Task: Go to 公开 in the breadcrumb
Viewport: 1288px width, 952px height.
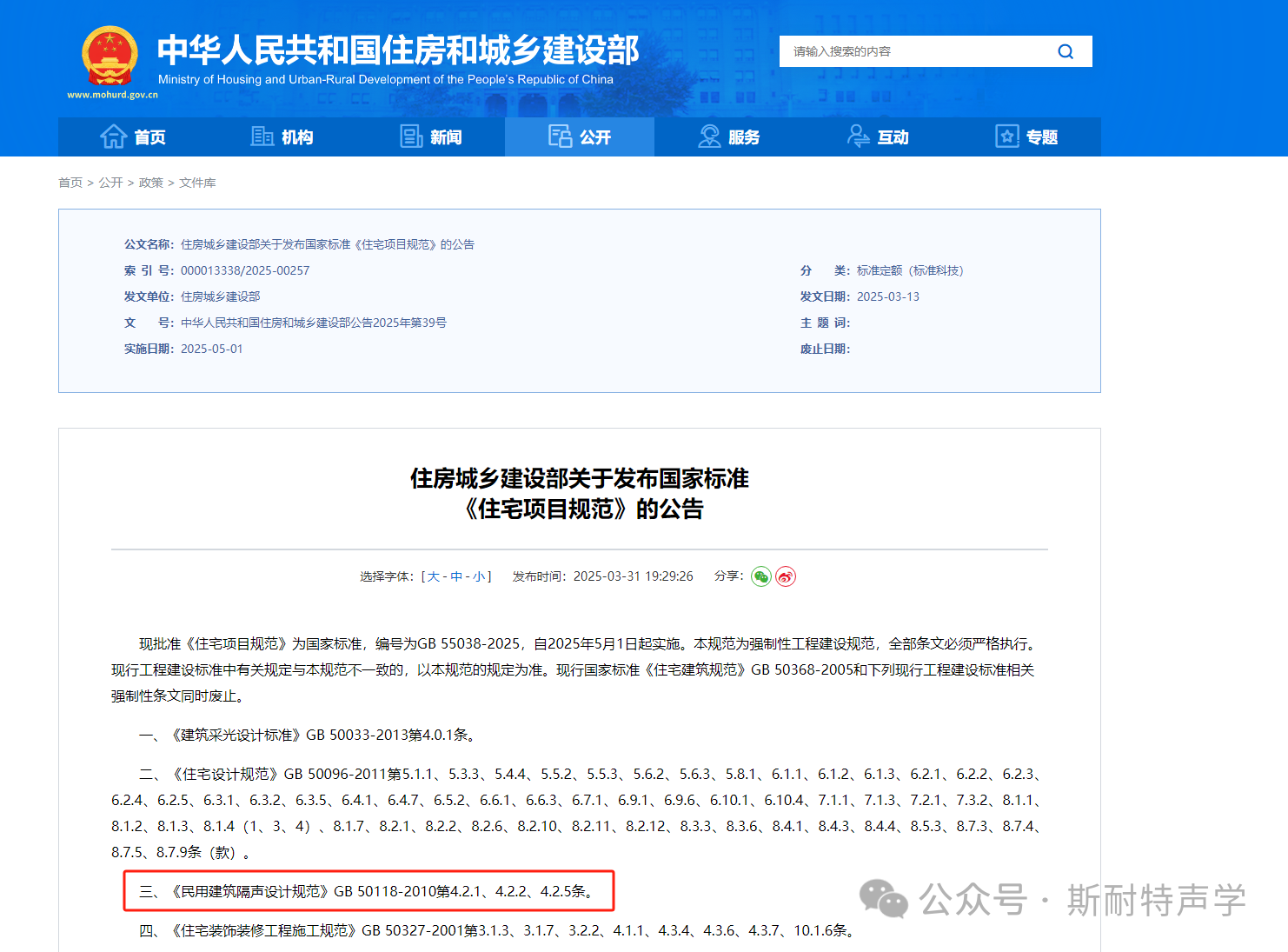Action: click(110, 183)
